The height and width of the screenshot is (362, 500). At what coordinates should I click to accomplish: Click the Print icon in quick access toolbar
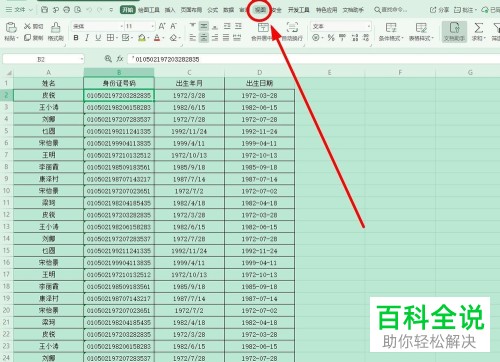point(67,10)
